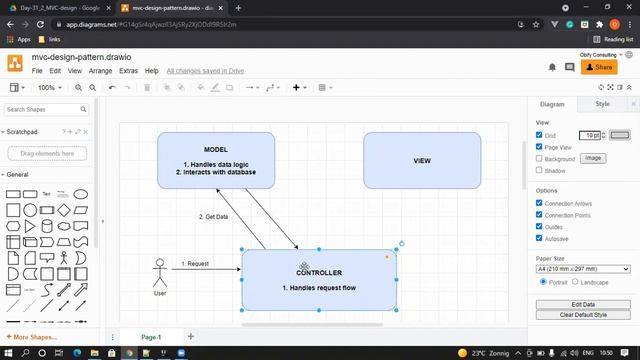Click Clear Default Style button

[x=583, y=315]
